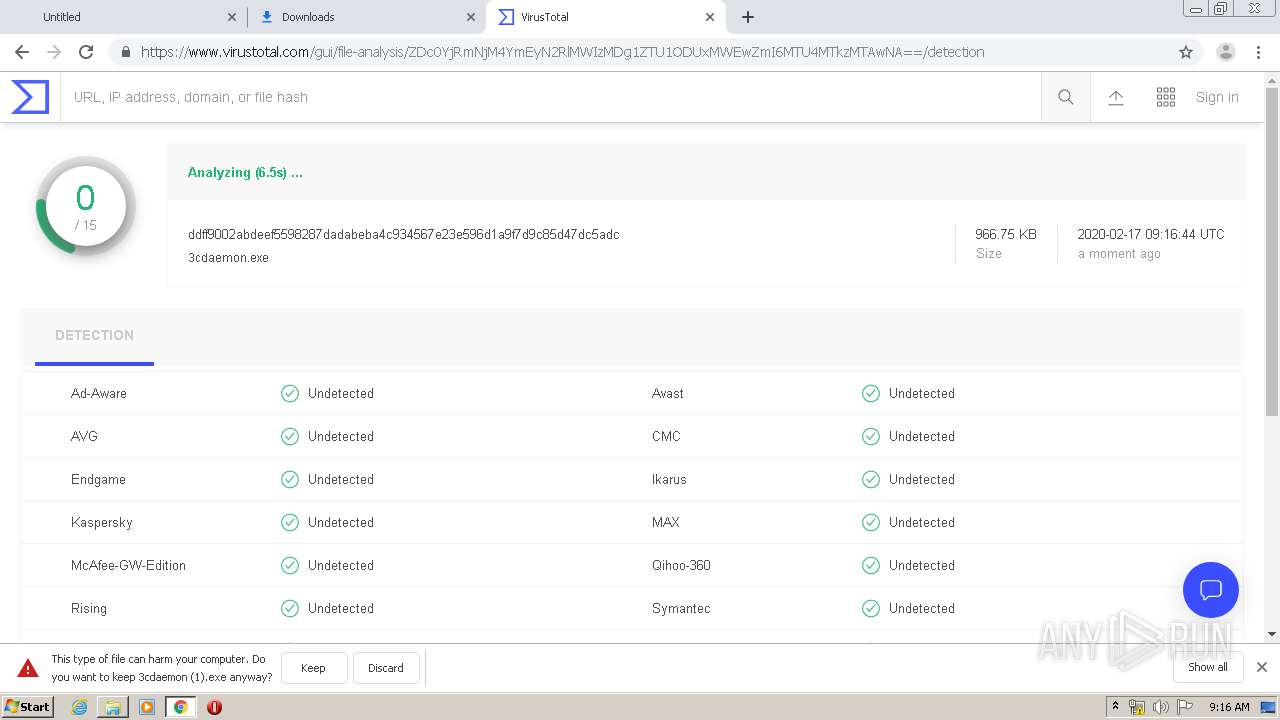The height and width of the screenshot is (720, 1280).
Task: Click Chrome icon in taskbar
Action: [181, 707]
